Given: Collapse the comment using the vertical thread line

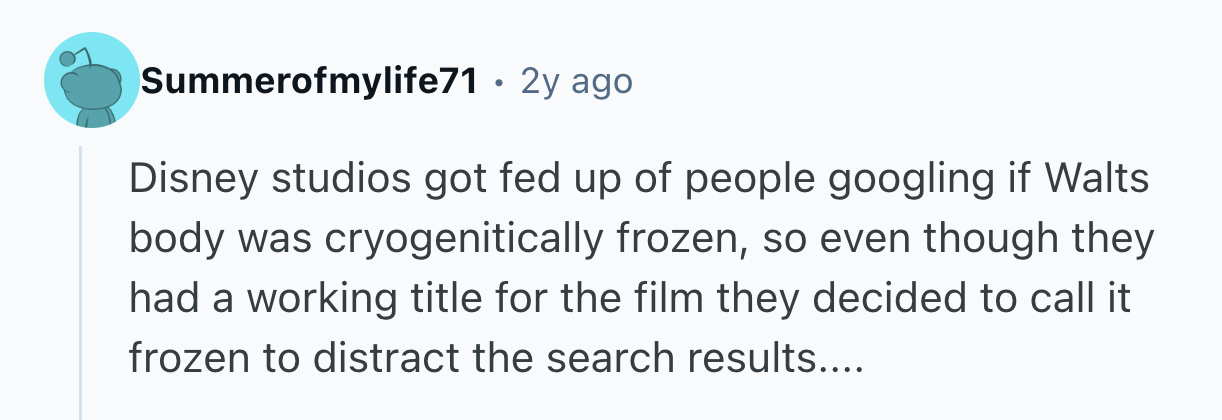Looking at the screenshot, I should [81, 280].
